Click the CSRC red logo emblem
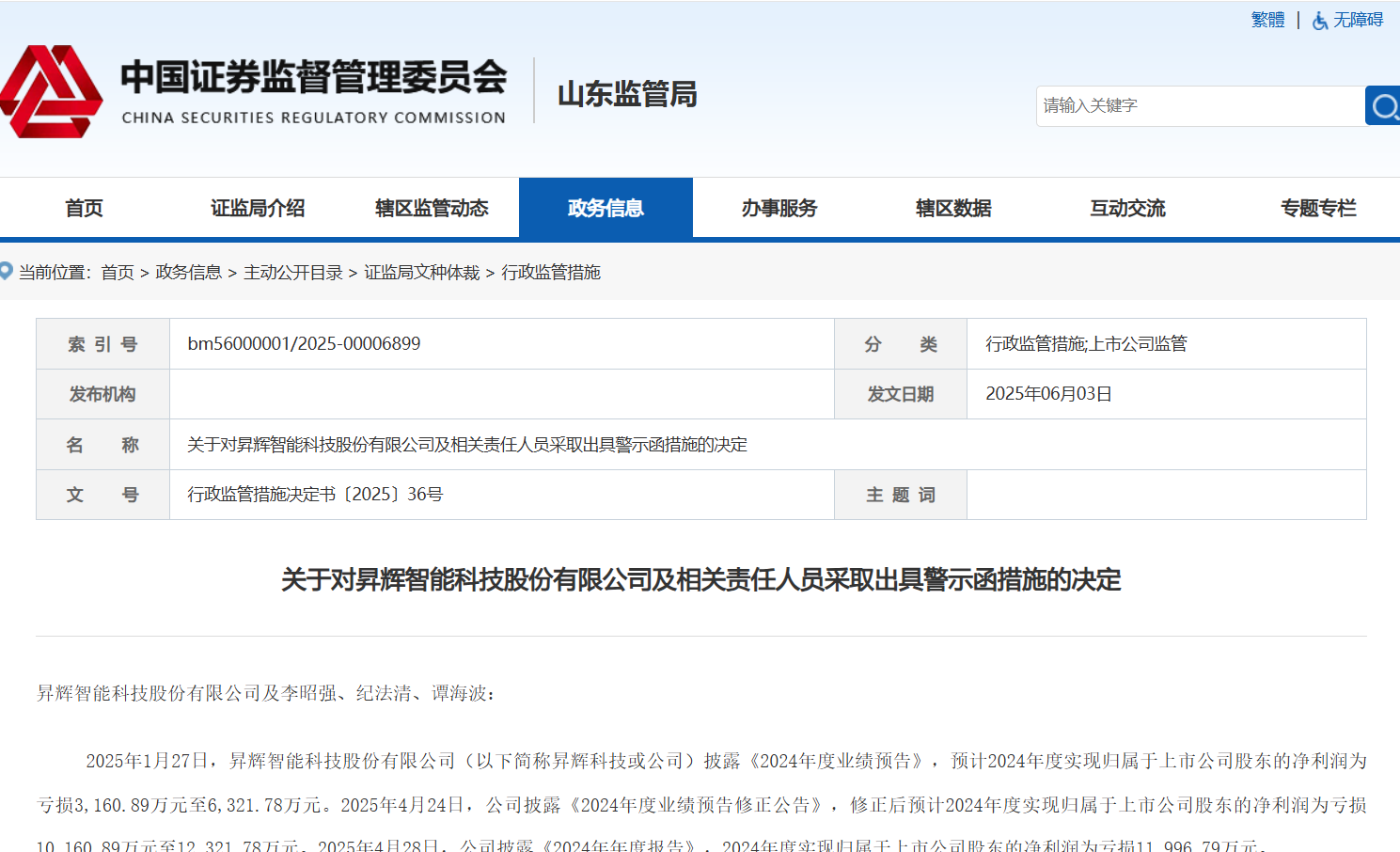The width and height of the screenshot is (1400, 852). (x=52, y=91)
